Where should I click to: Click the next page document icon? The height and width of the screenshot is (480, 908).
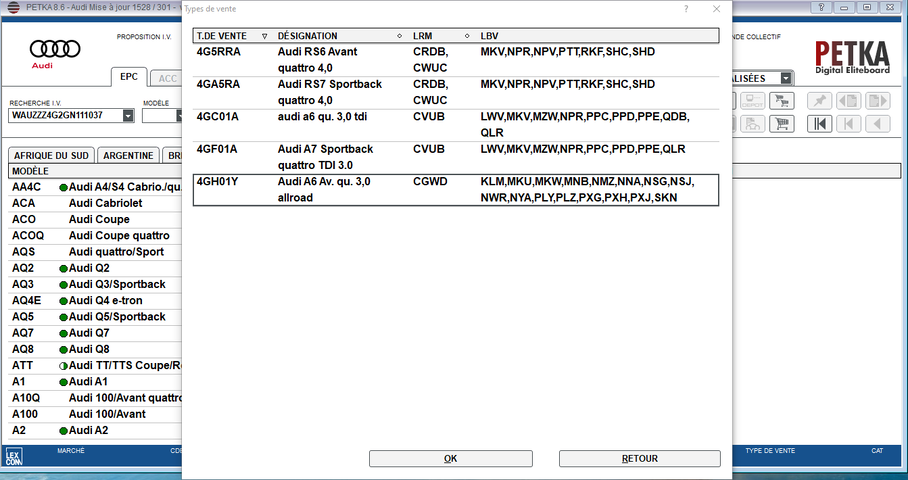point(877,101)
